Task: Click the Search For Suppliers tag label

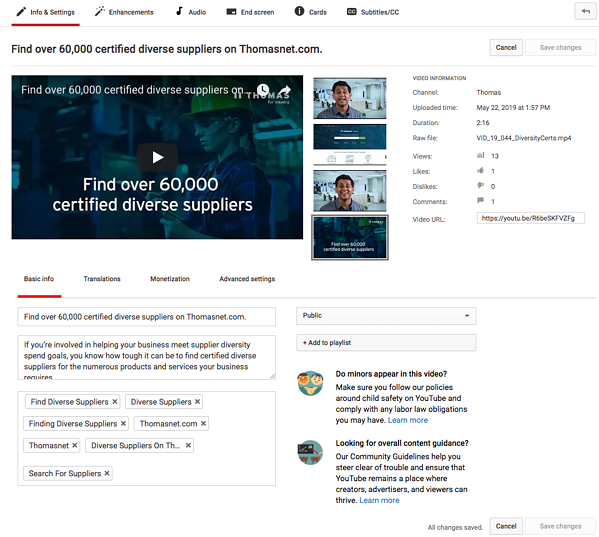Action: click(x=65, y=473)
